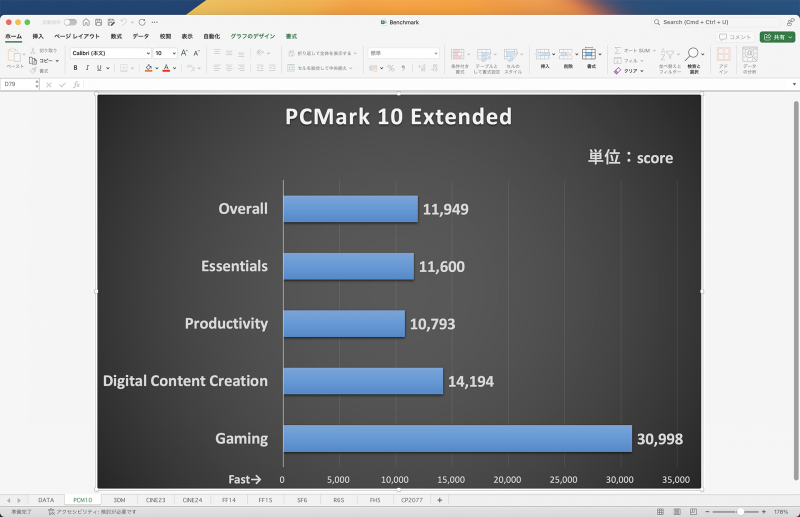Click the Format cells icon
This screenshot has width=800, height=517.
[x=589, y=54]
